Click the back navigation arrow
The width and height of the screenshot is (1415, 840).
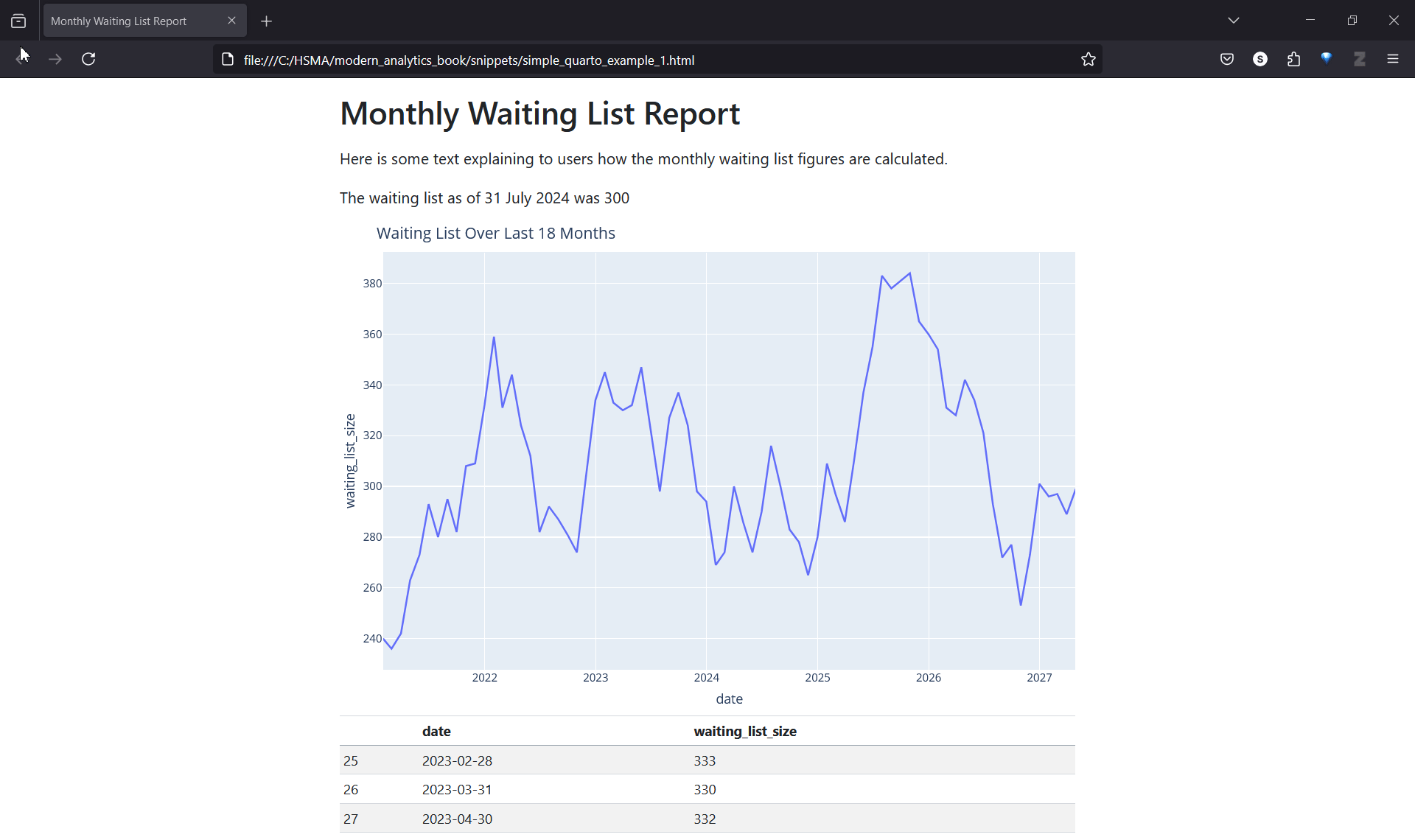21,59
